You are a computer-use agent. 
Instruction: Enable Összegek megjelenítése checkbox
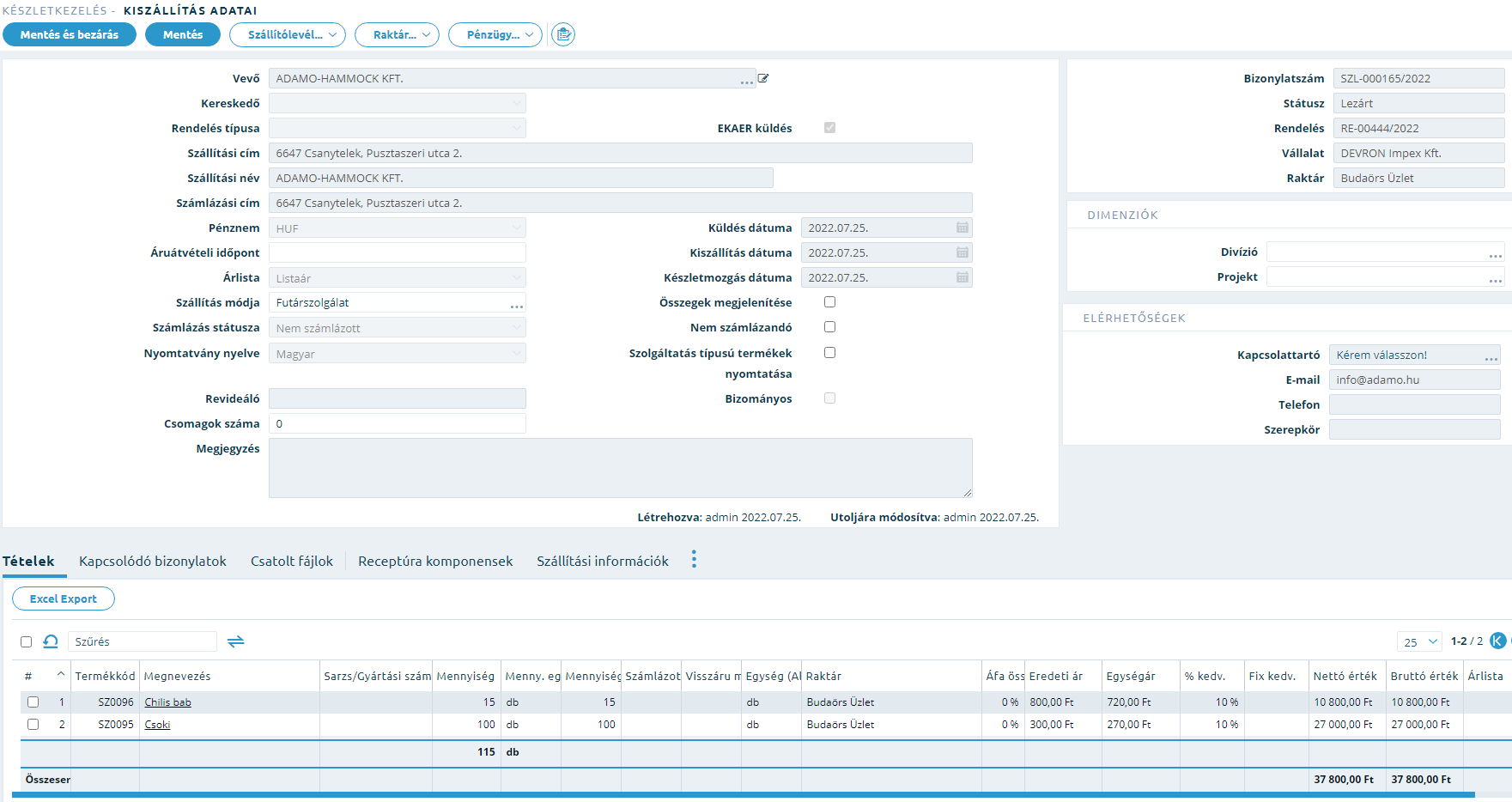829,302
